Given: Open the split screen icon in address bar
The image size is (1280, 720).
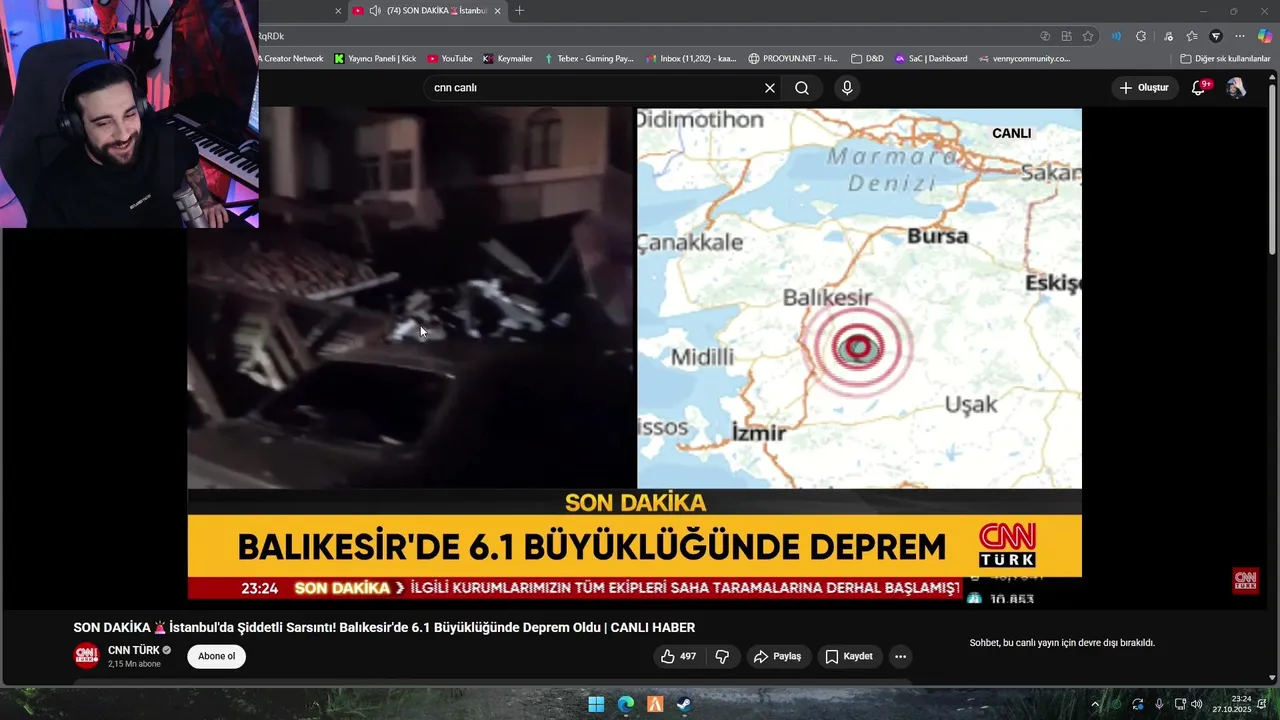Looking at the screenshot, I should [x=1067, y=36].
